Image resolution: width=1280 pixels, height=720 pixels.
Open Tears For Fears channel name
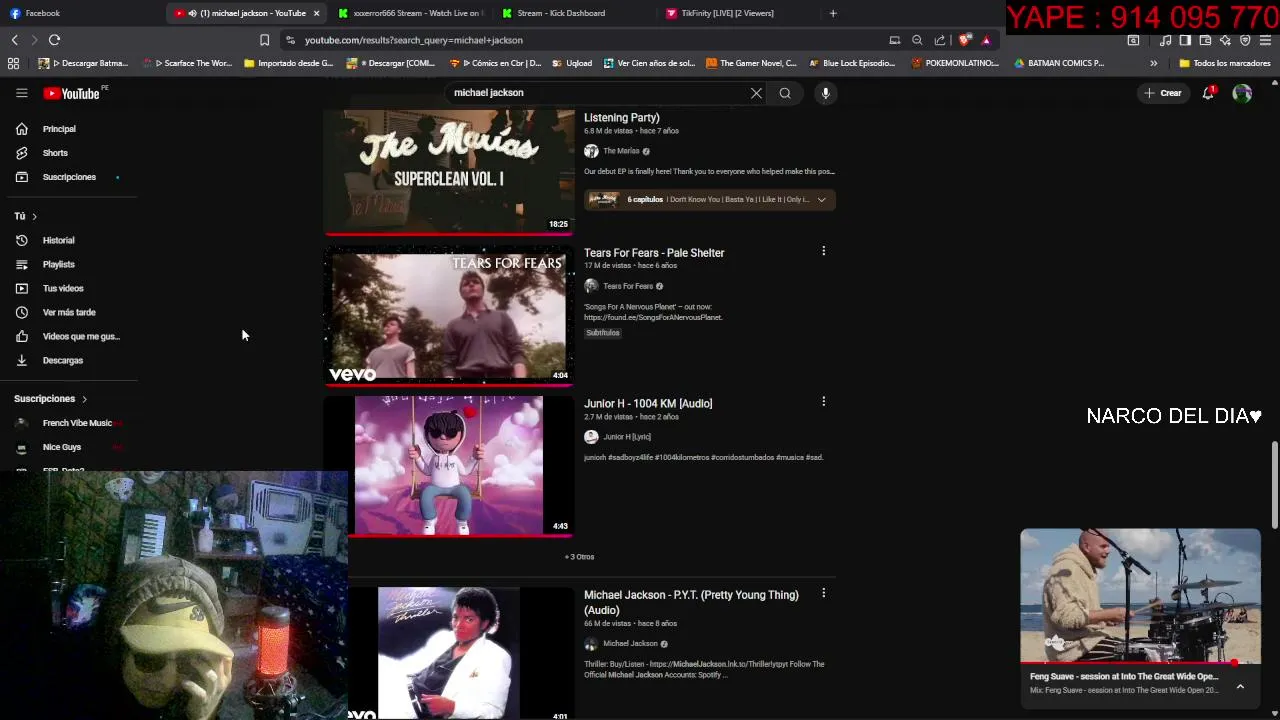[628, 286]
